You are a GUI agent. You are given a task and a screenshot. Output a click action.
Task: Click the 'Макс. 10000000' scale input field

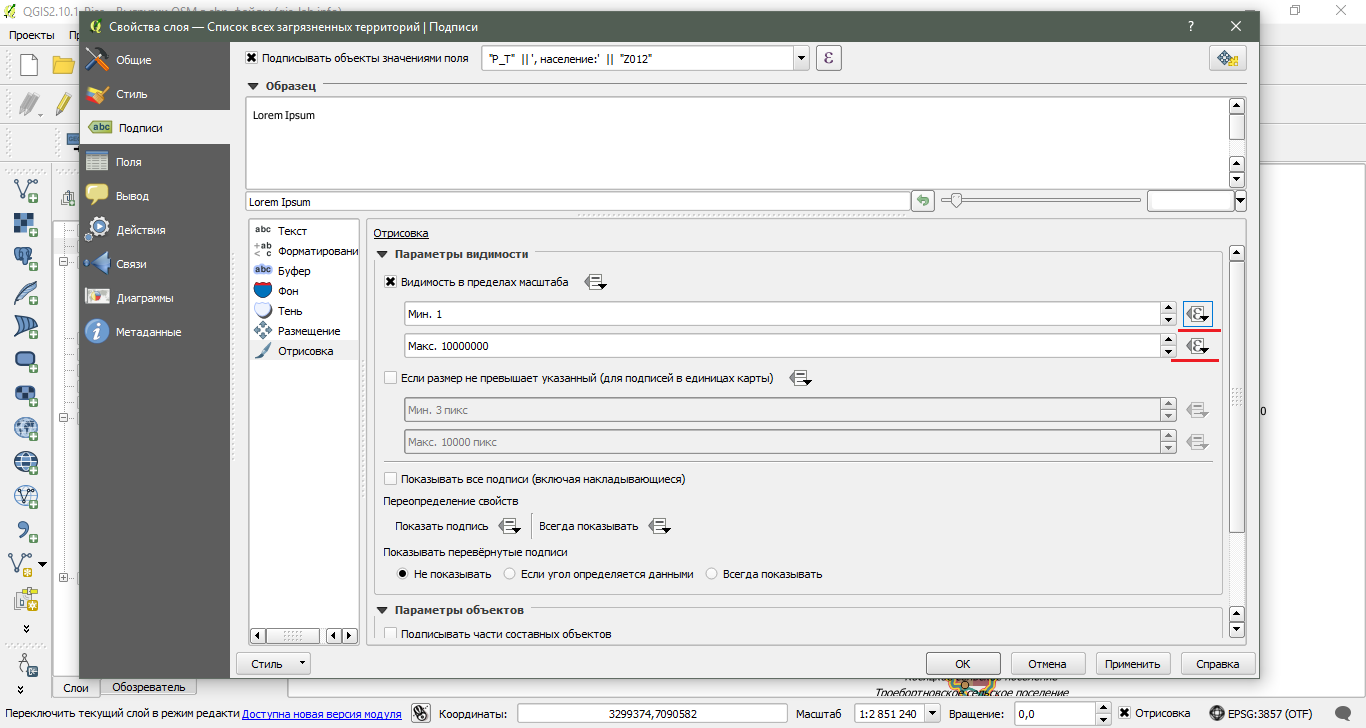[780, 346]
